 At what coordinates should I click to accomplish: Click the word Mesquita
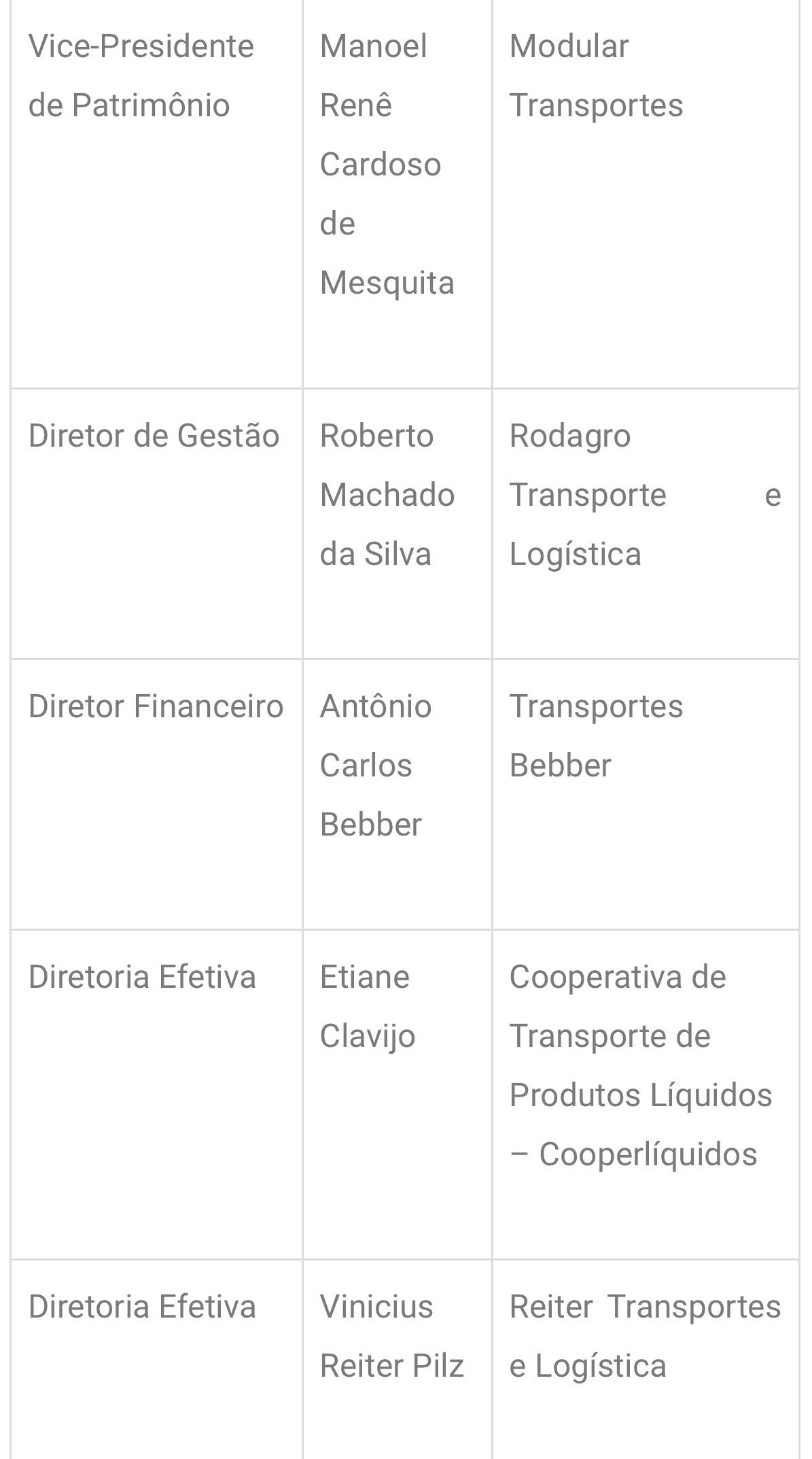click(387, 283)
